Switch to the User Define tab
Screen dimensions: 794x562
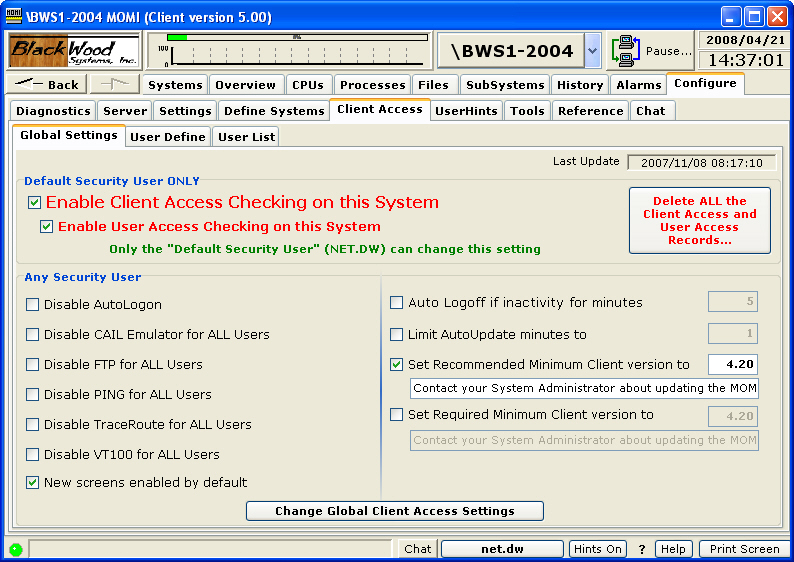pos(168,137)
